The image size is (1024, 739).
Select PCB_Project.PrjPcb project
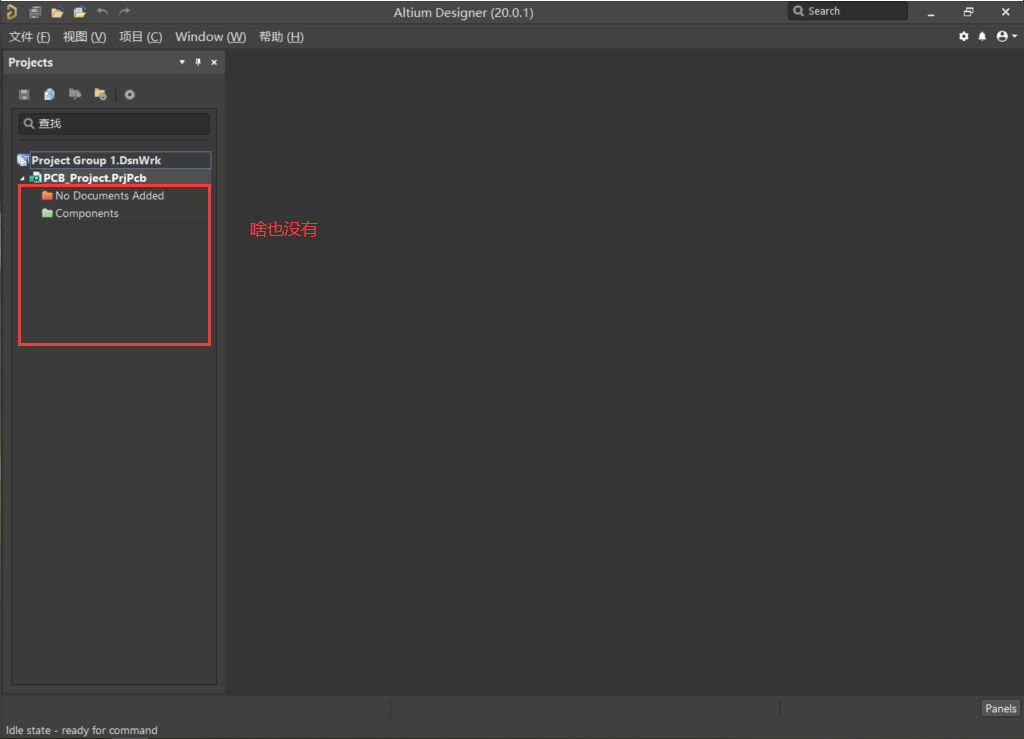(95, 178)
